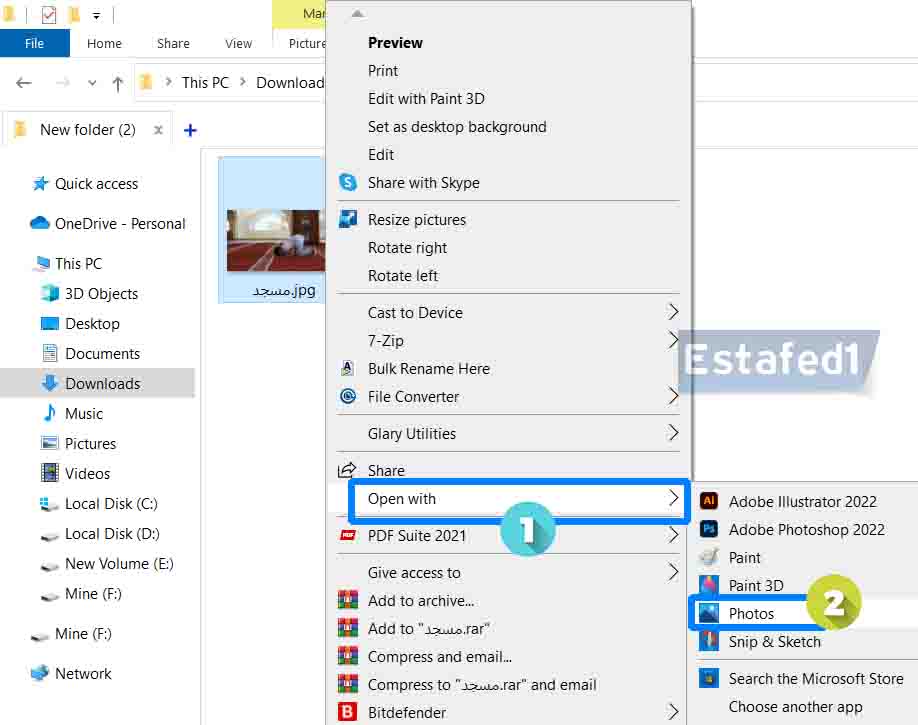
Task: Click the File Converter icon
Action: coord(348,397)
